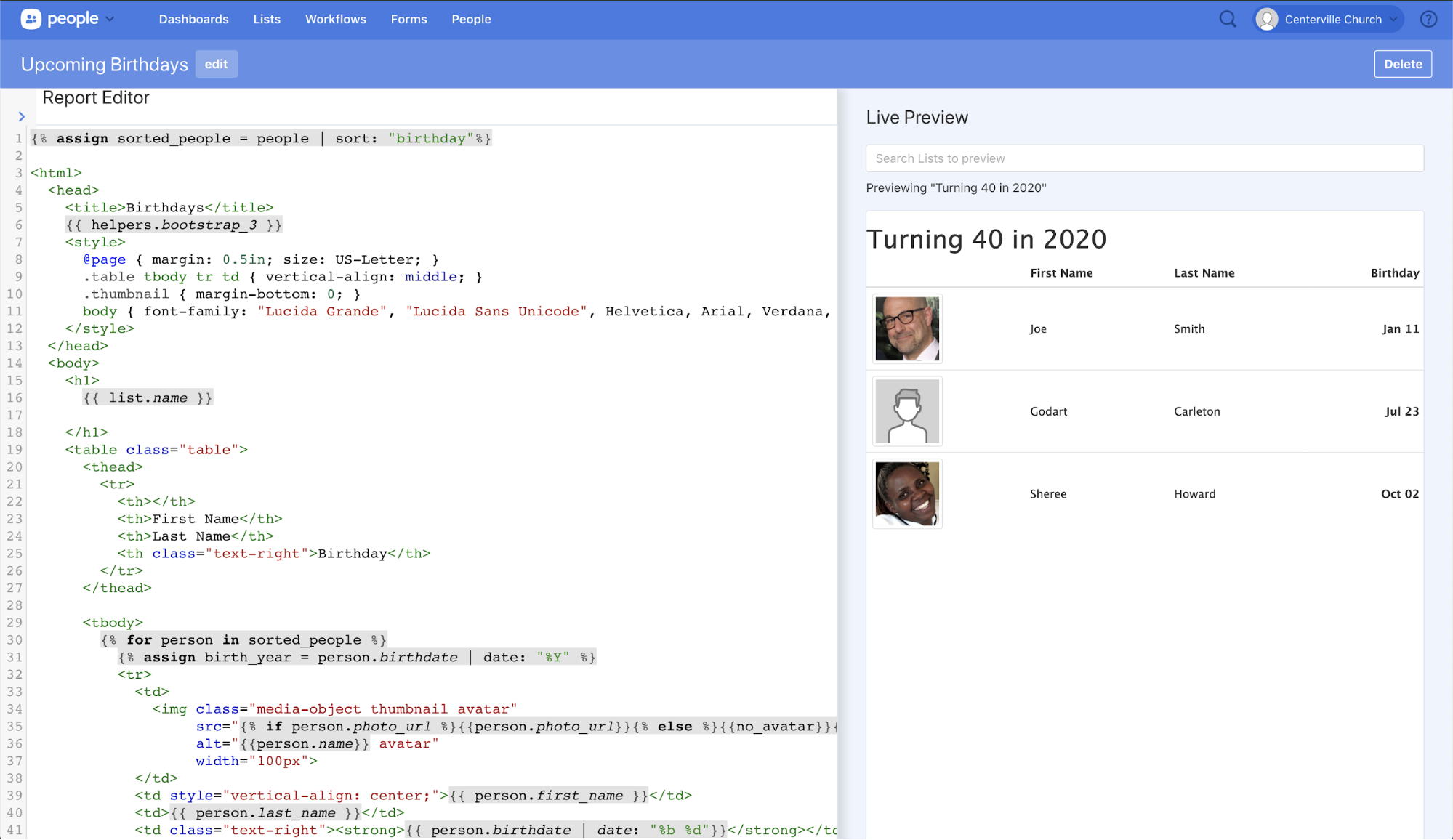Navigate to Forms
The height and width of the screenshot is (840, 1453).
coord(408,19)
